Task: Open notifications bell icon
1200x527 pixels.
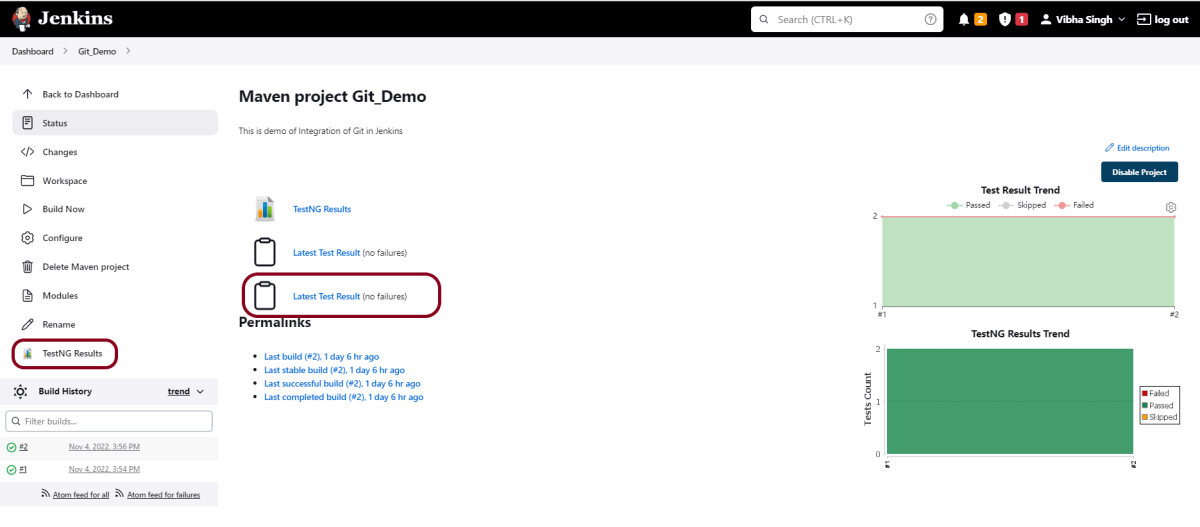Action: (x=964, y=19)
